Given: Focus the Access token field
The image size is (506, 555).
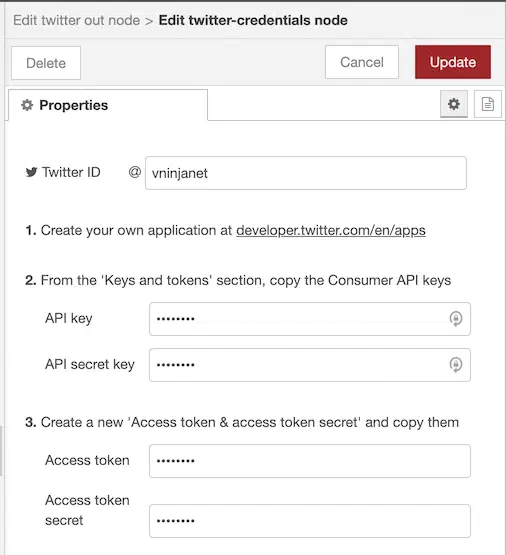Looking at the screenshot, I should point(310,461).
